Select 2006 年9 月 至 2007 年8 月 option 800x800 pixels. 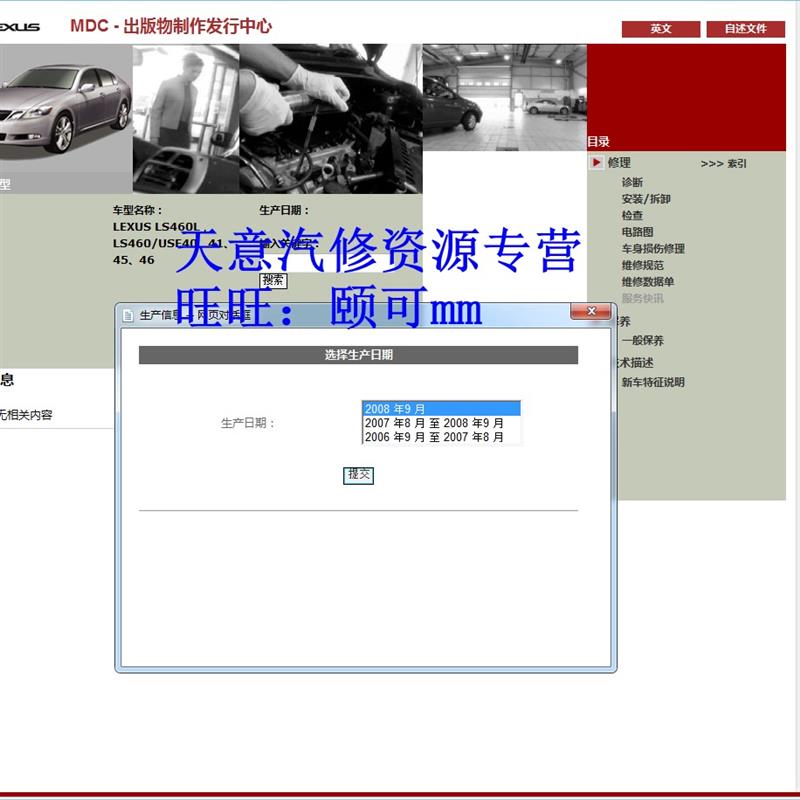click(x=441, y=437)
